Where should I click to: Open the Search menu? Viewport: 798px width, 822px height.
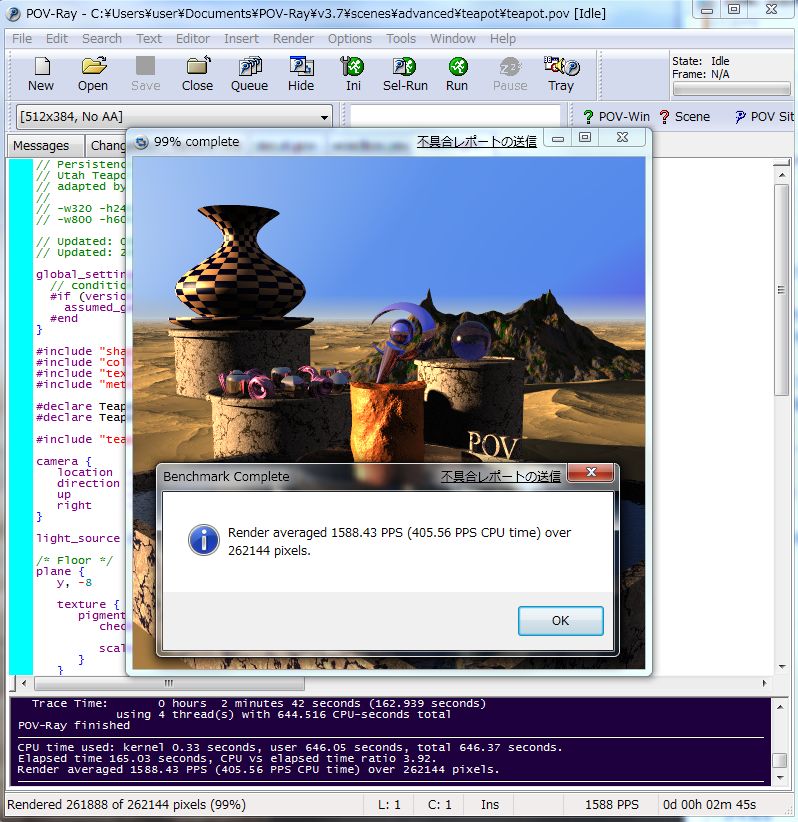tap(102, 39)
